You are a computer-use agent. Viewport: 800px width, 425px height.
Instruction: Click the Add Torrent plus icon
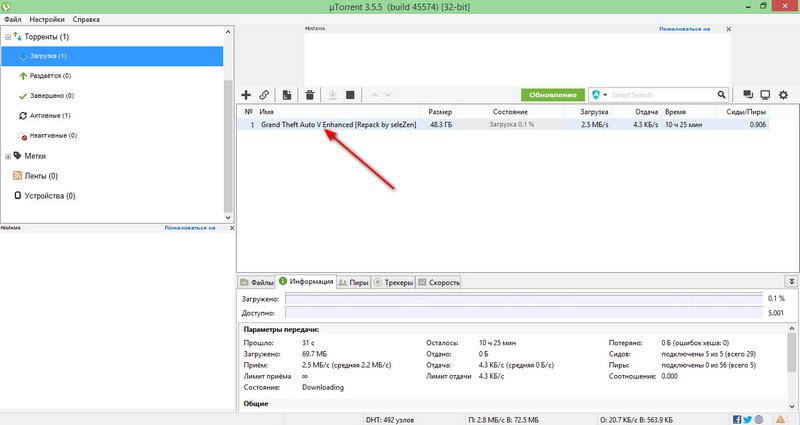(246, 94)
